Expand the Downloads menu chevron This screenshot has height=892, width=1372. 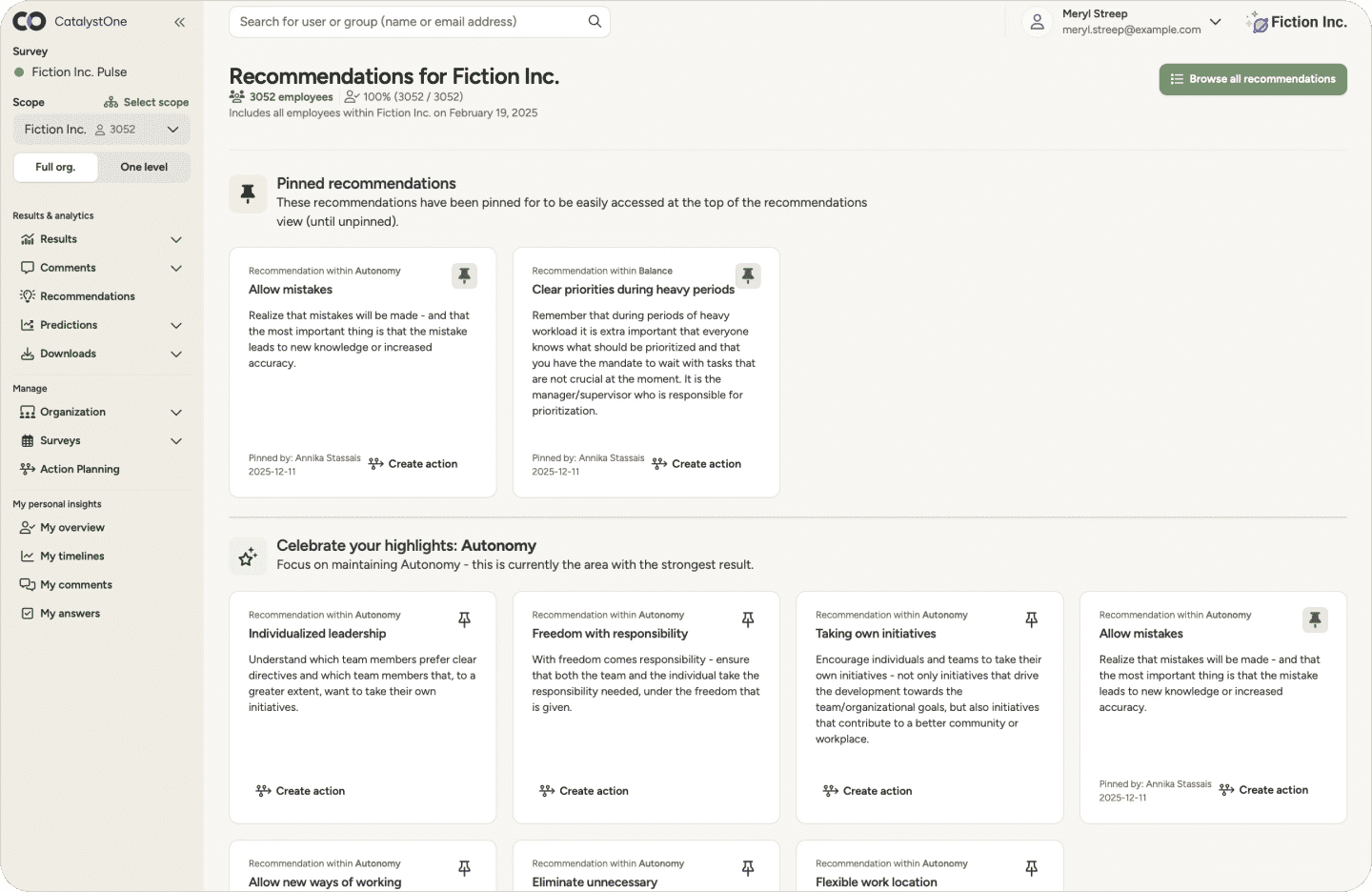pyautogui.click(x=176, y=354)
